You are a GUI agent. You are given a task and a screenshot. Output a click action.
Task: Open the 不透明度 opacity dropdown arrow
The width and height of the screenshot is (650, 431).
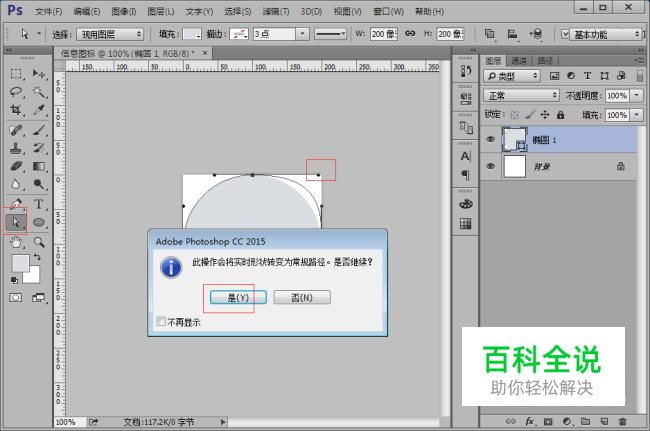coord(637,96)
